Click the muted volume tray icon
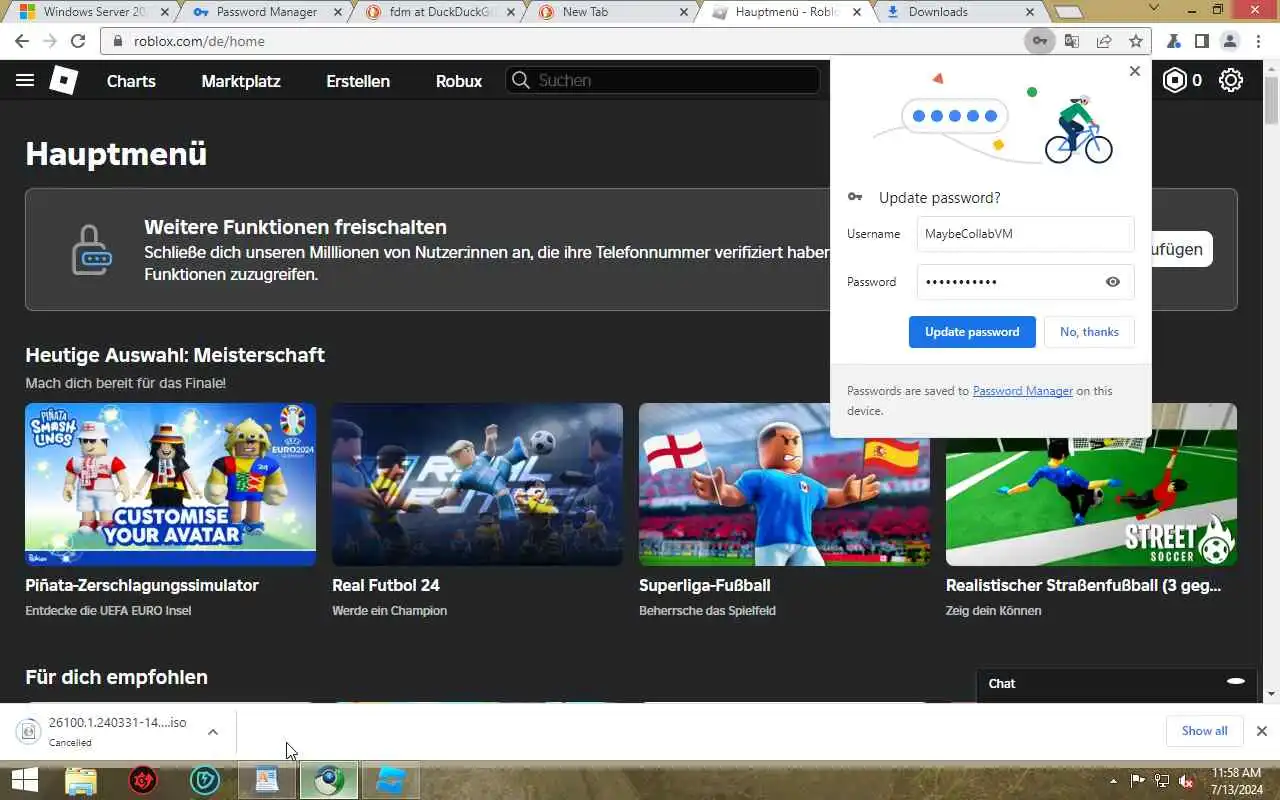The image size is (1280, 800). [1186, 780]
